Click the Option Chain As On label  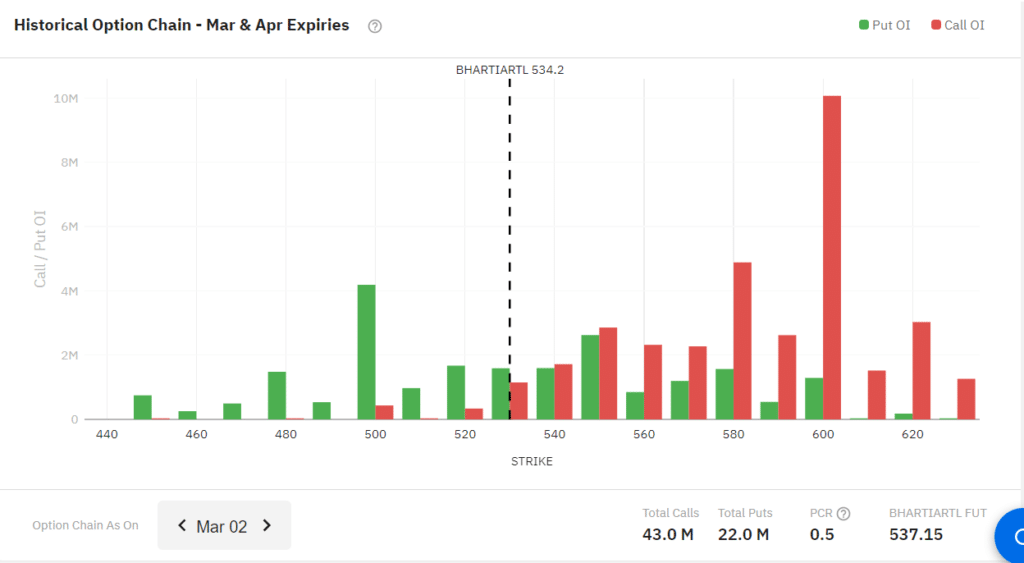click(86, 525)
